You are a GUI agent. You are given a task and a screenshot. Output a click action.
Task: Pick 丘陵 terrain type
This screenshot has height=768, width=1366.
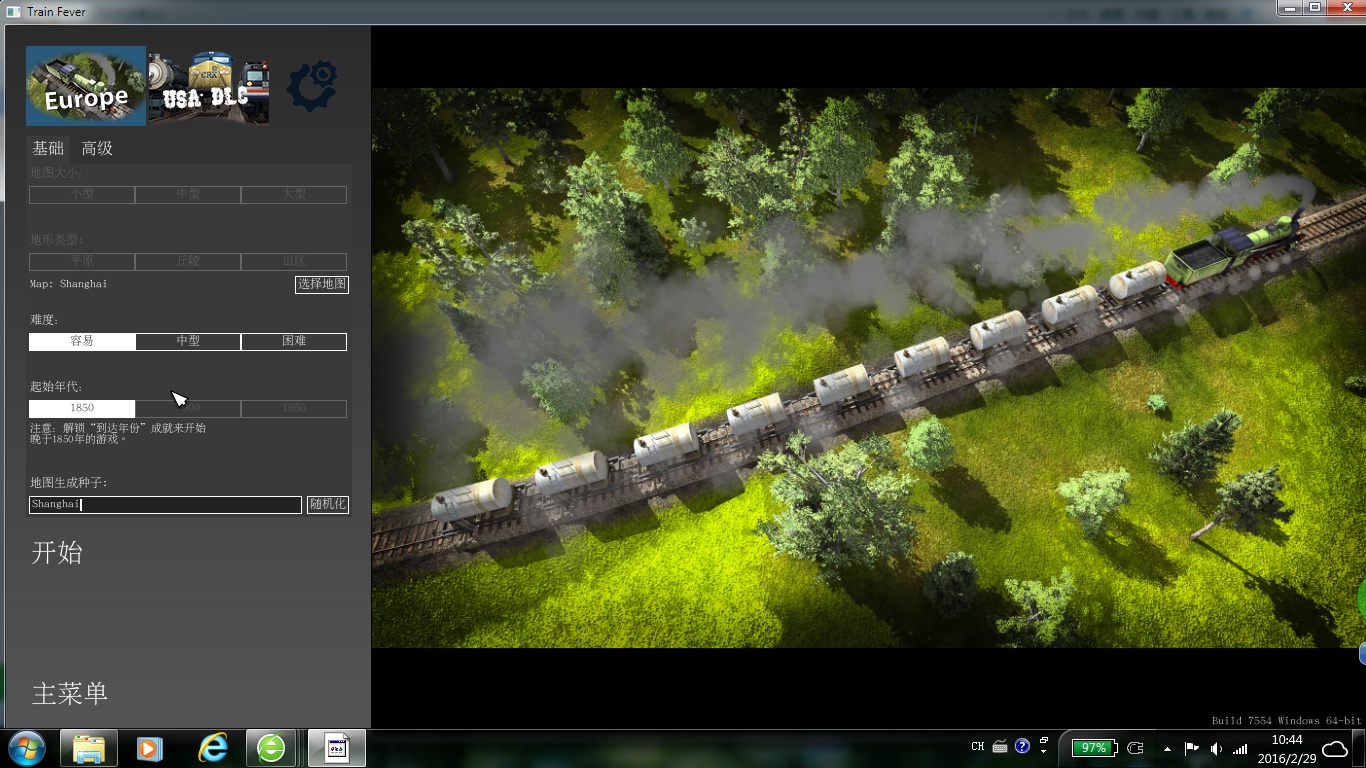click(188, 261)
